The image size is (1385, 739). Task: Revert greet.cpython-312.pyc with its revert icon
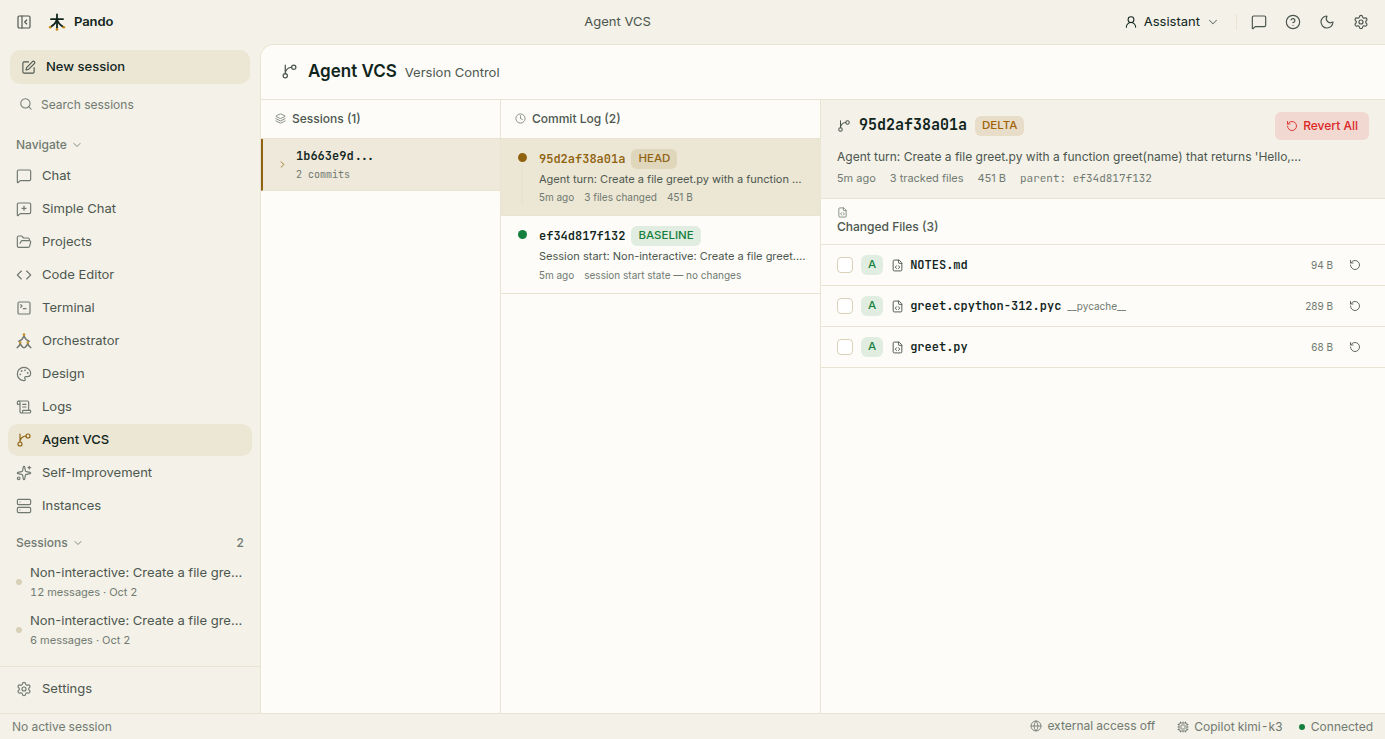[1355, 306]
